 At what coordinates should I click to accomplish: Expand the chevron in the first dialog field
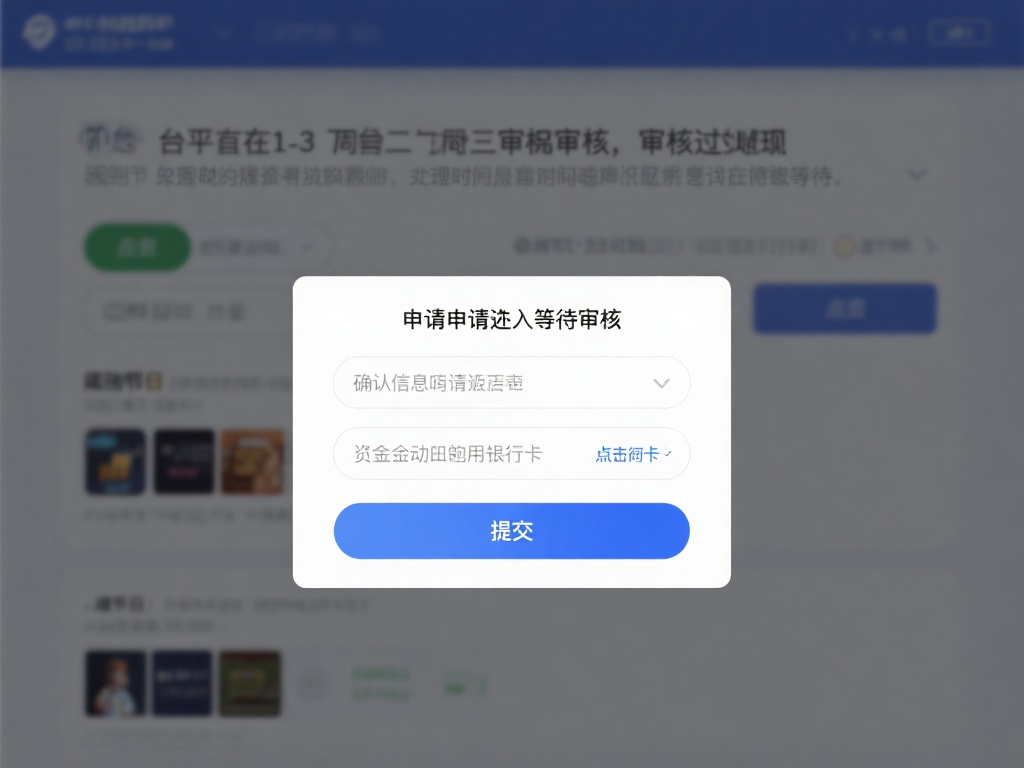pos(662,383)
